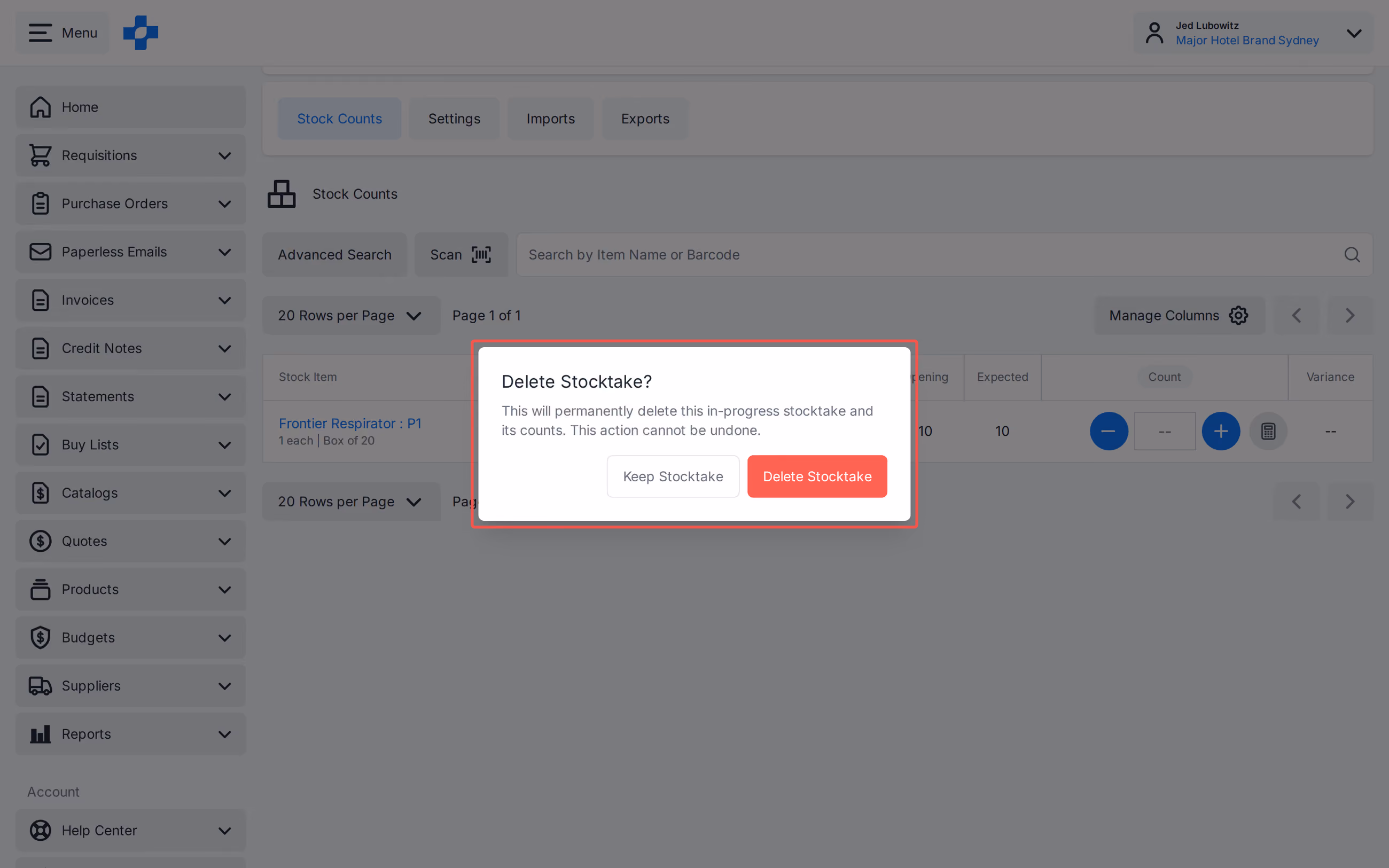Click the item name or barcode search field
The height and width of the screenshot is (868, 1389).
944,254
